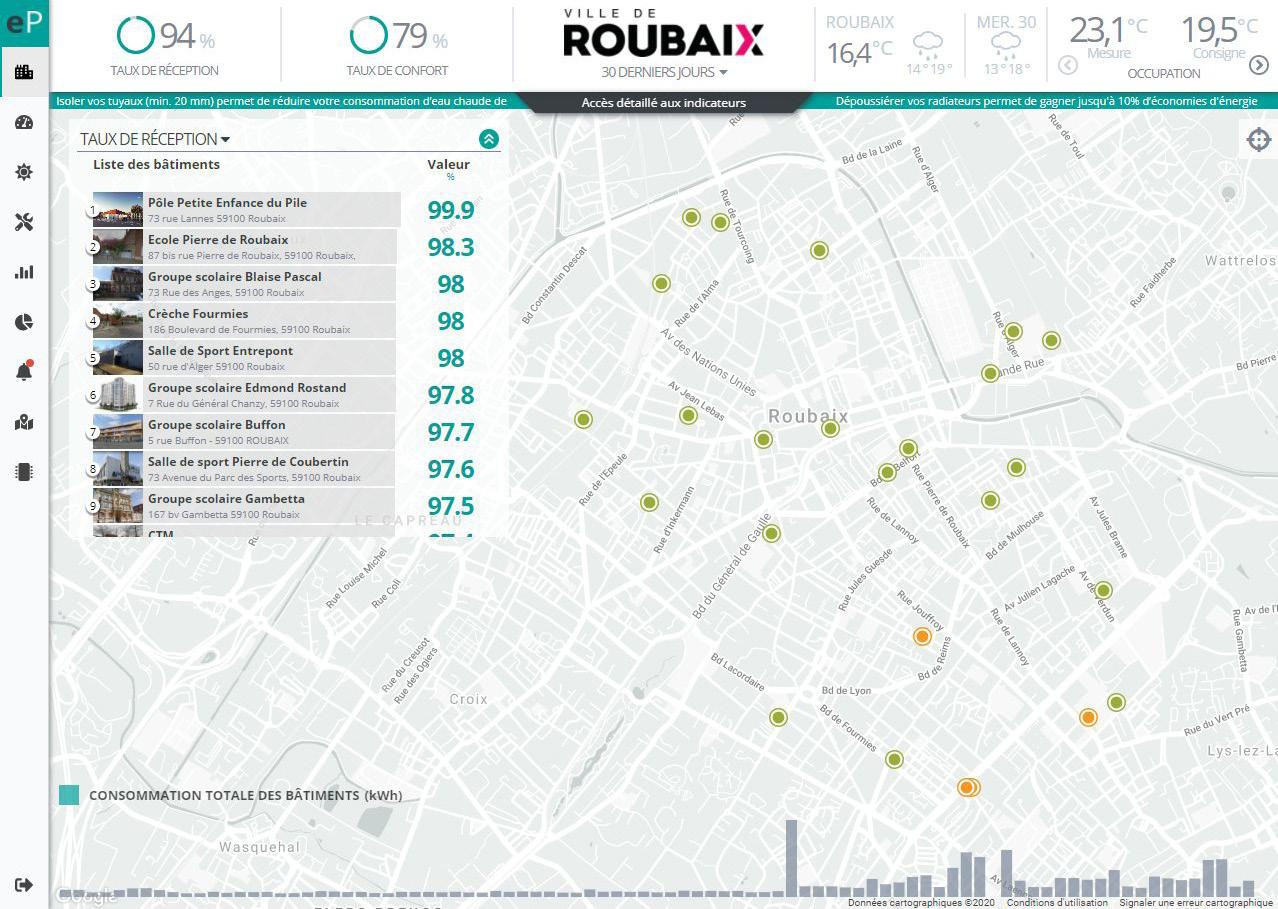Select Pôle Petite Enfance du Pile
Viewport: 1278px width, 909px height.
click(x=246, y=210)
